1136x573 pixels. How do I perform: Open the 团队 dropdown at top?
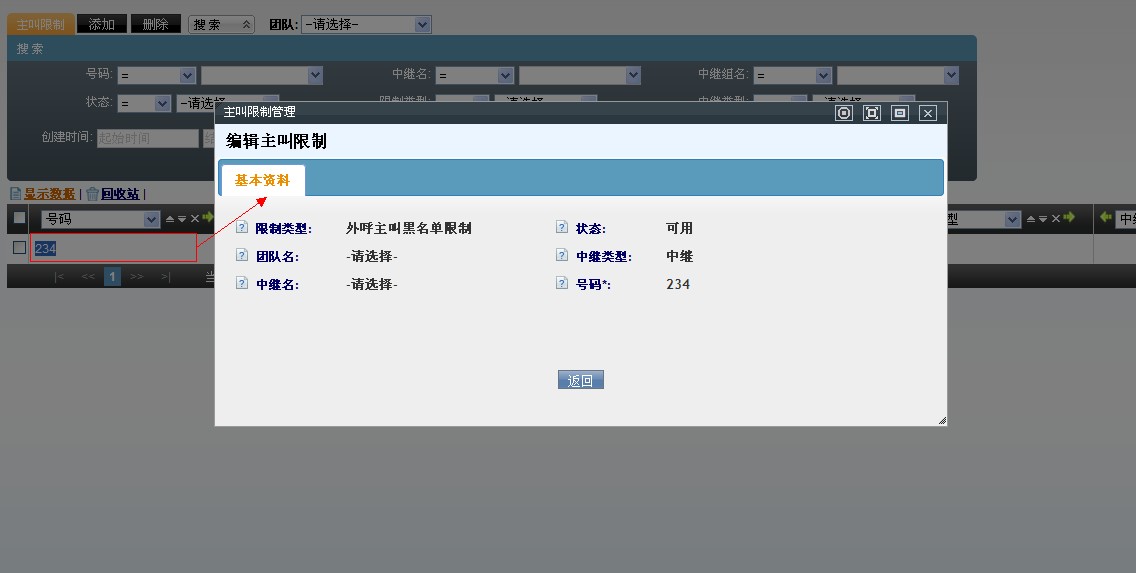pyautogui.click(x=366, y=24)
